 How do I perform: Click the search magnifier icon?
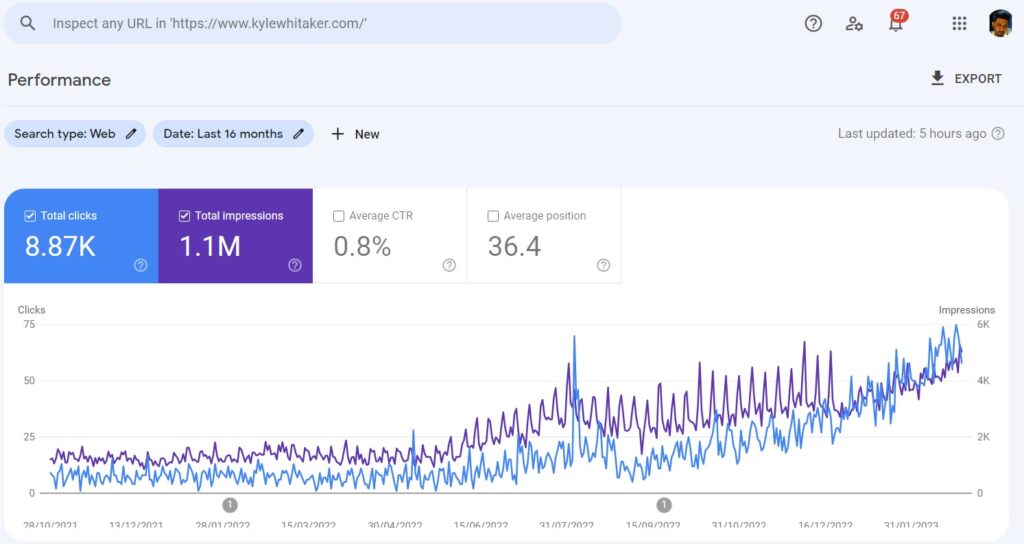(27, 23)
